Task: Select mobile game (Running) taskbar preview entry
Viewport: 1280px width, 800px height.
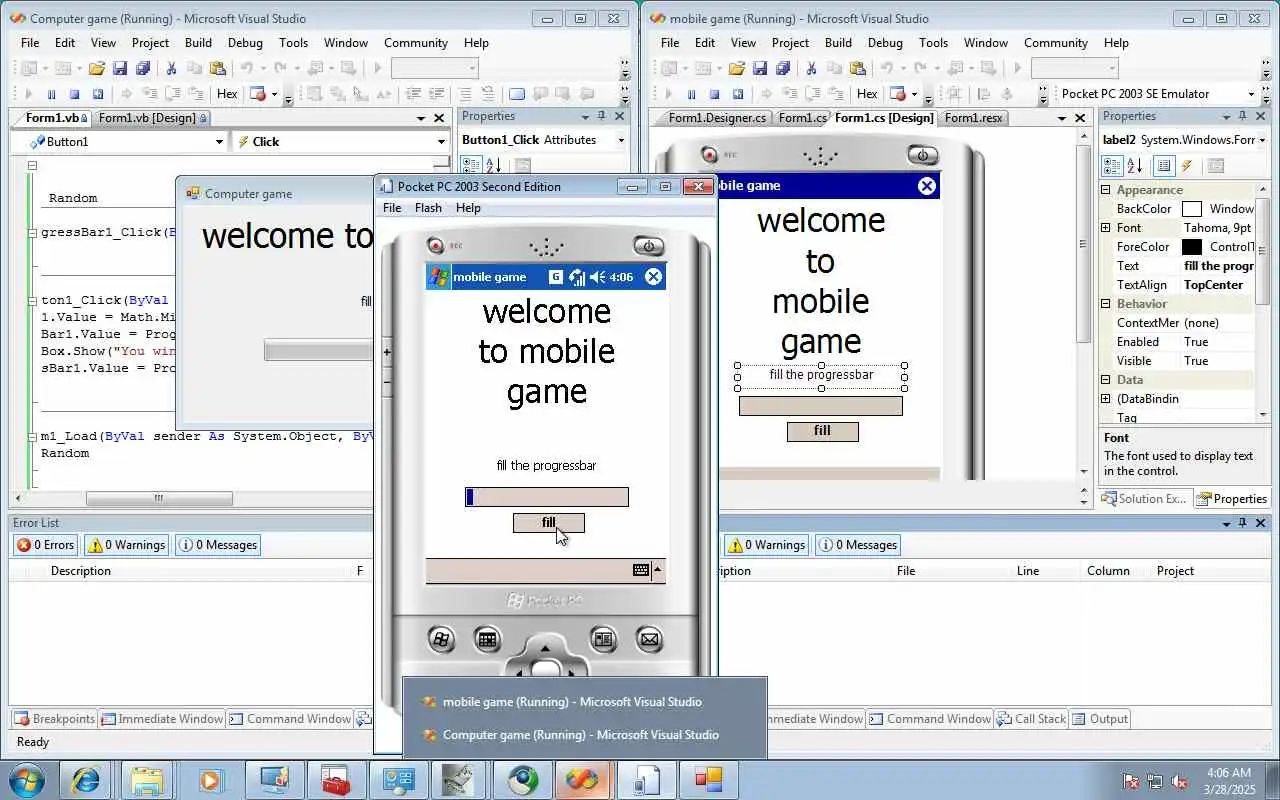Action: click(x=572, y=702)
